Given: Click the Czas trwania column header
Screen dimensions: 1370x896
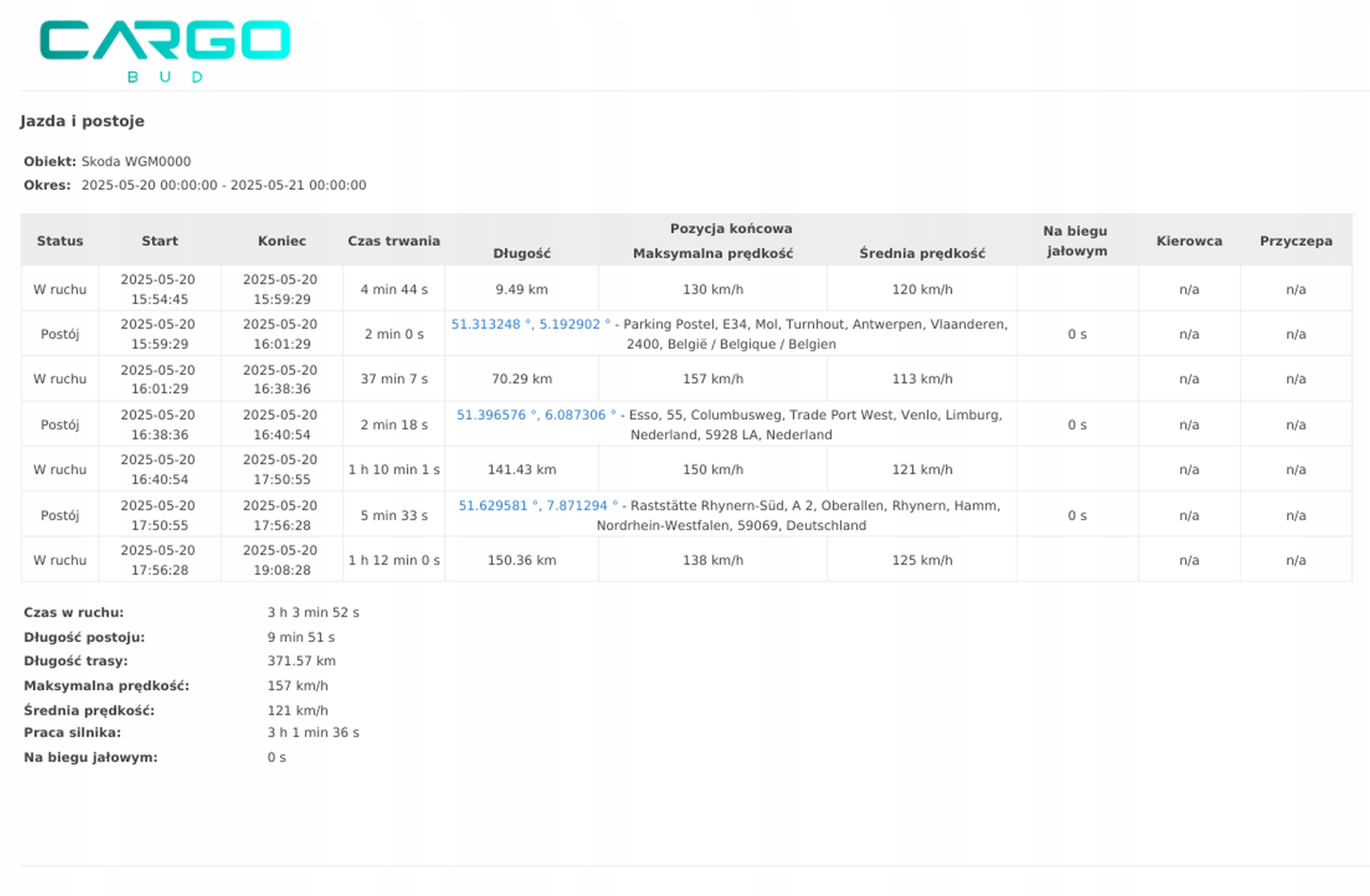Looking at the screenshot, I should point(394,241).
